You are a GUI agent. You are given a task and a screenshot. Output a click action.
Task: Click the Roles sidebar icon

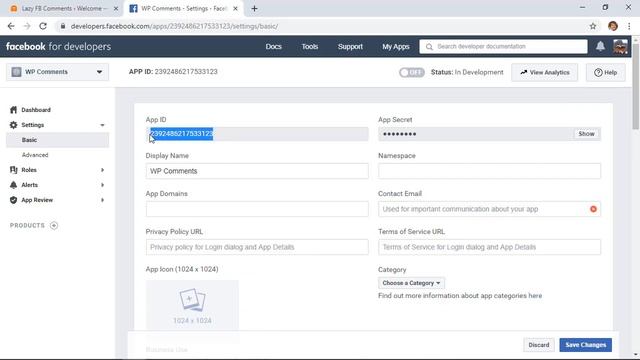[13, 170]
